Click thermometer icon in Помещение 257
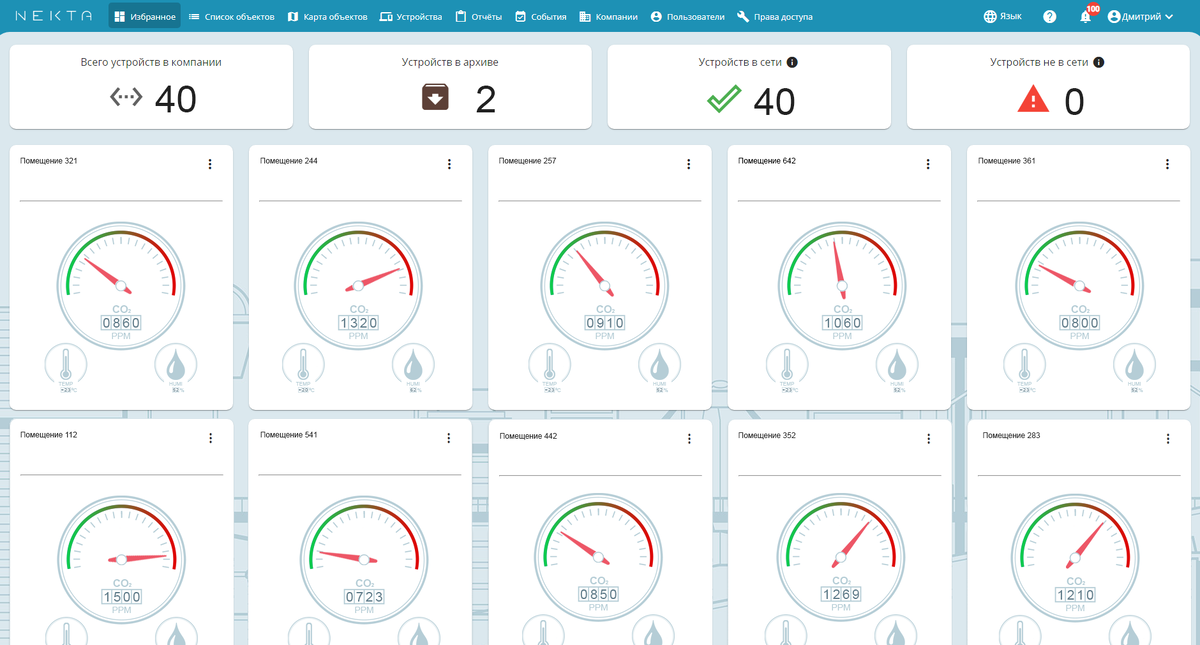 pos(549,365)
